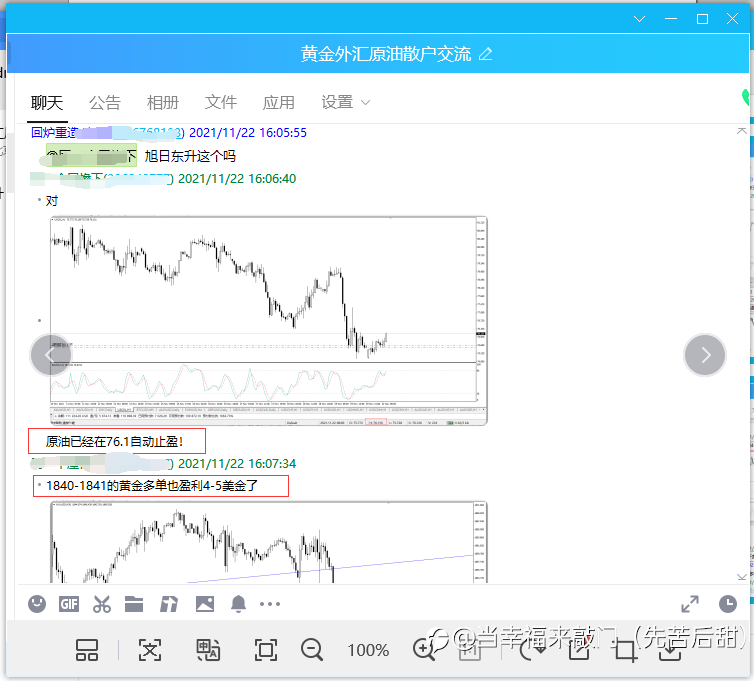The image size is (754, 681).
Task: Open message history clock icon
Action: coord(728,604)
